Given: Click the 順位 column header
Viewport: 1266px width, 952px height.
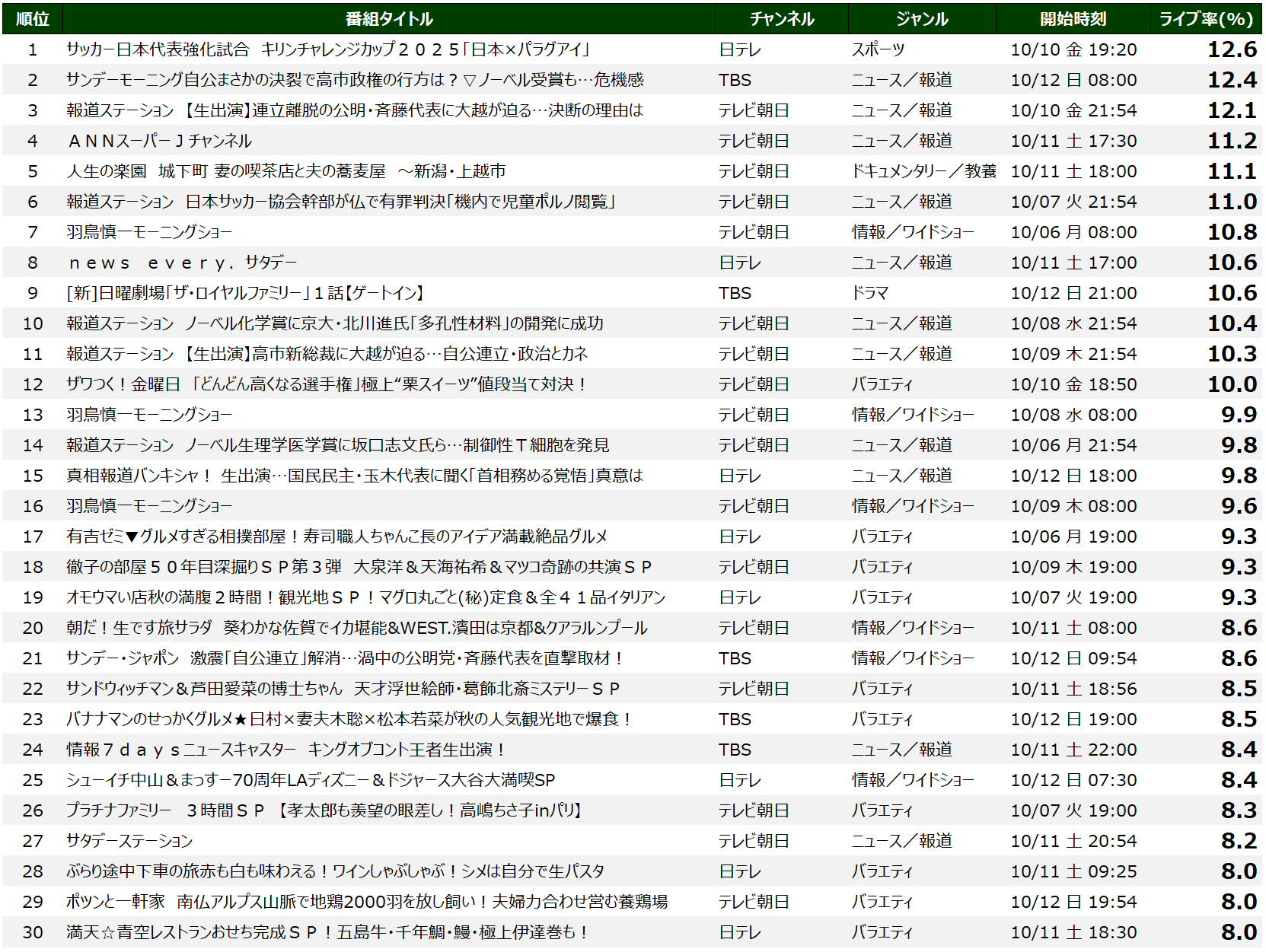Looking at the screenshot, I should pyautogui.click(x=32, y=19).
